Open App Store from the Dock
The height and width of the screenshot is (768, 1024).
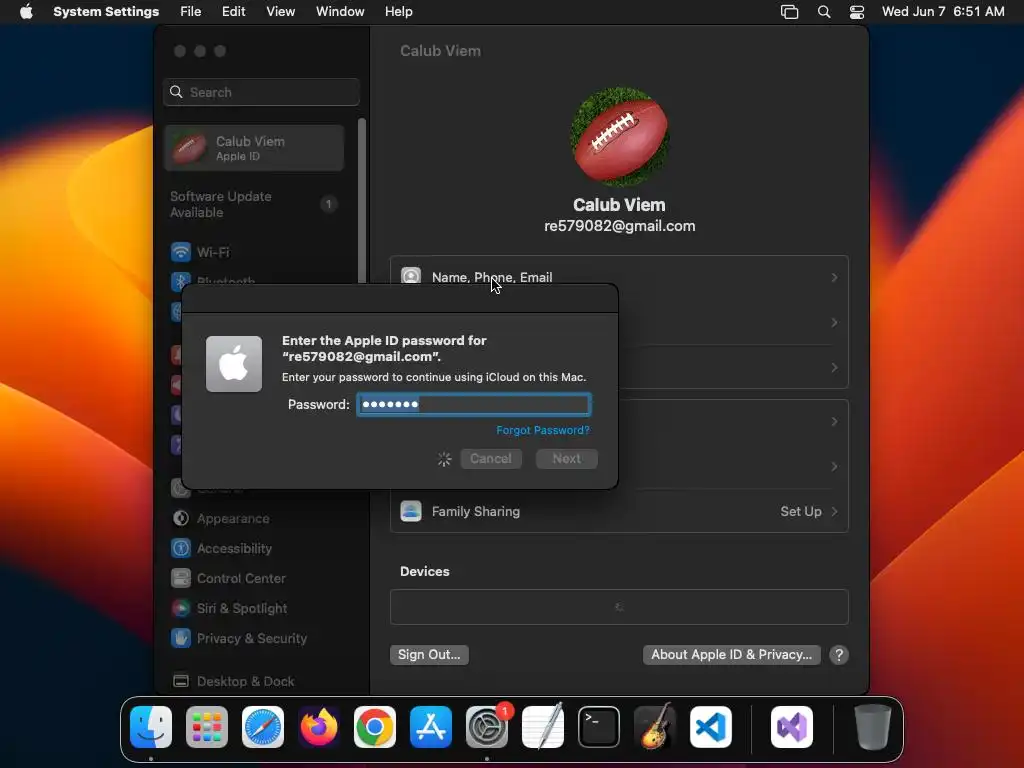pos(431,727)
